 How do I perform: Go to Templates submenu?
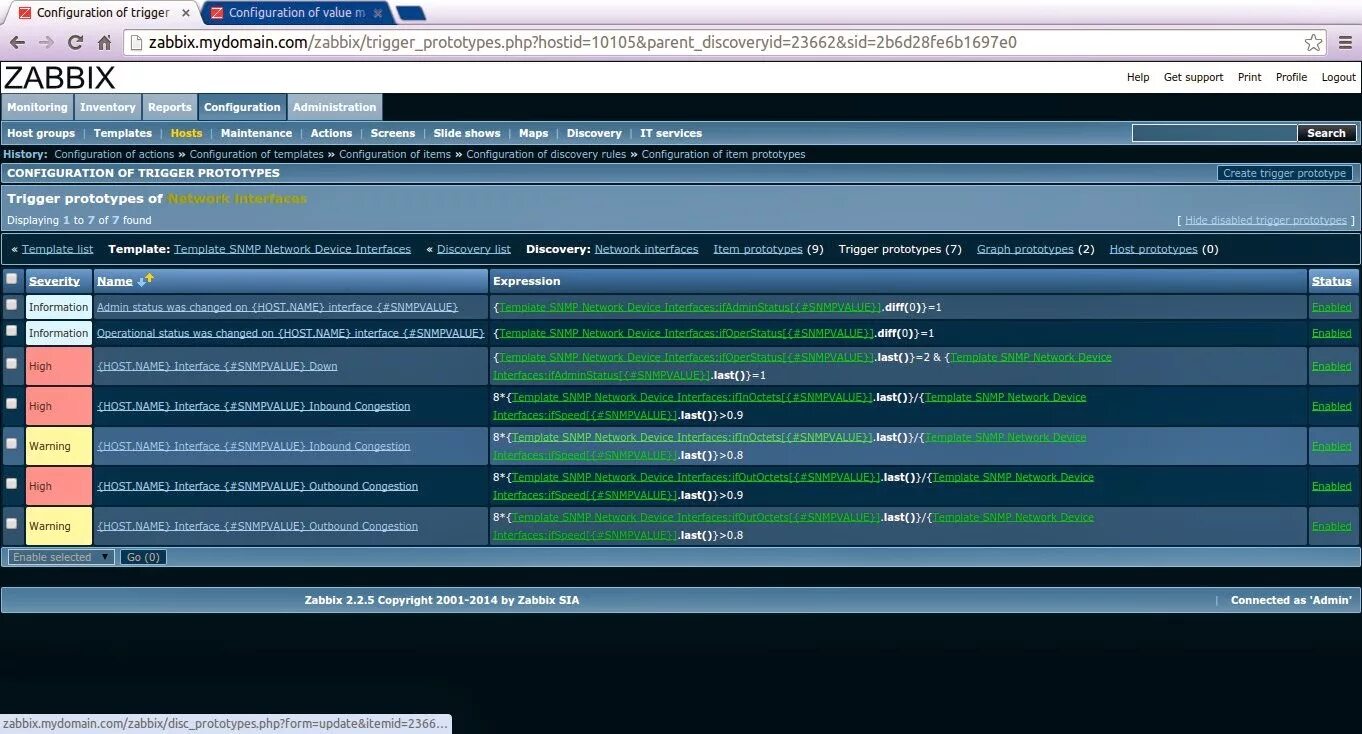pyautogui.click(x=123, y=133)
